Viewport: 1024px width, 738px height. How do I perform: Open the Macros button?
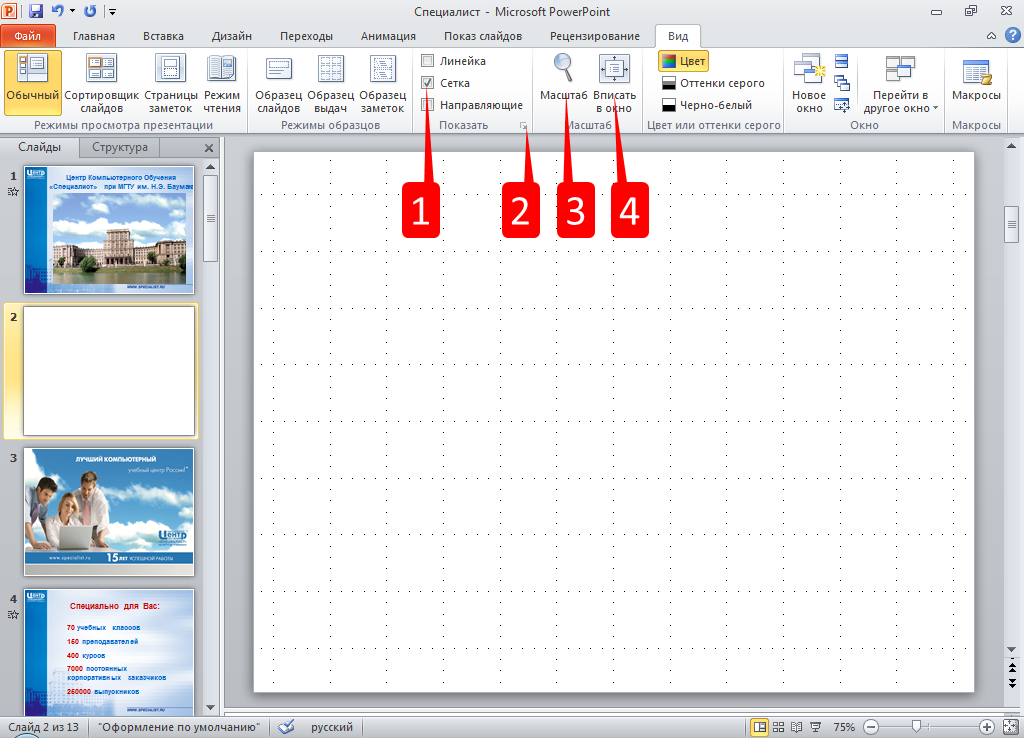point(976,82)
